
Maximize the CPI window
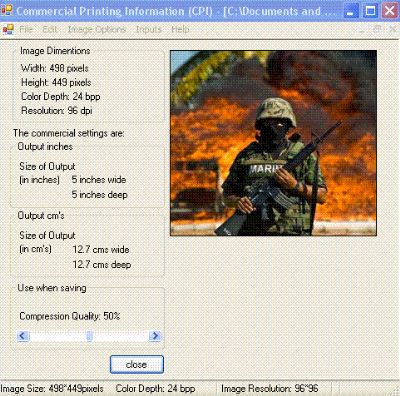point(370,11)
